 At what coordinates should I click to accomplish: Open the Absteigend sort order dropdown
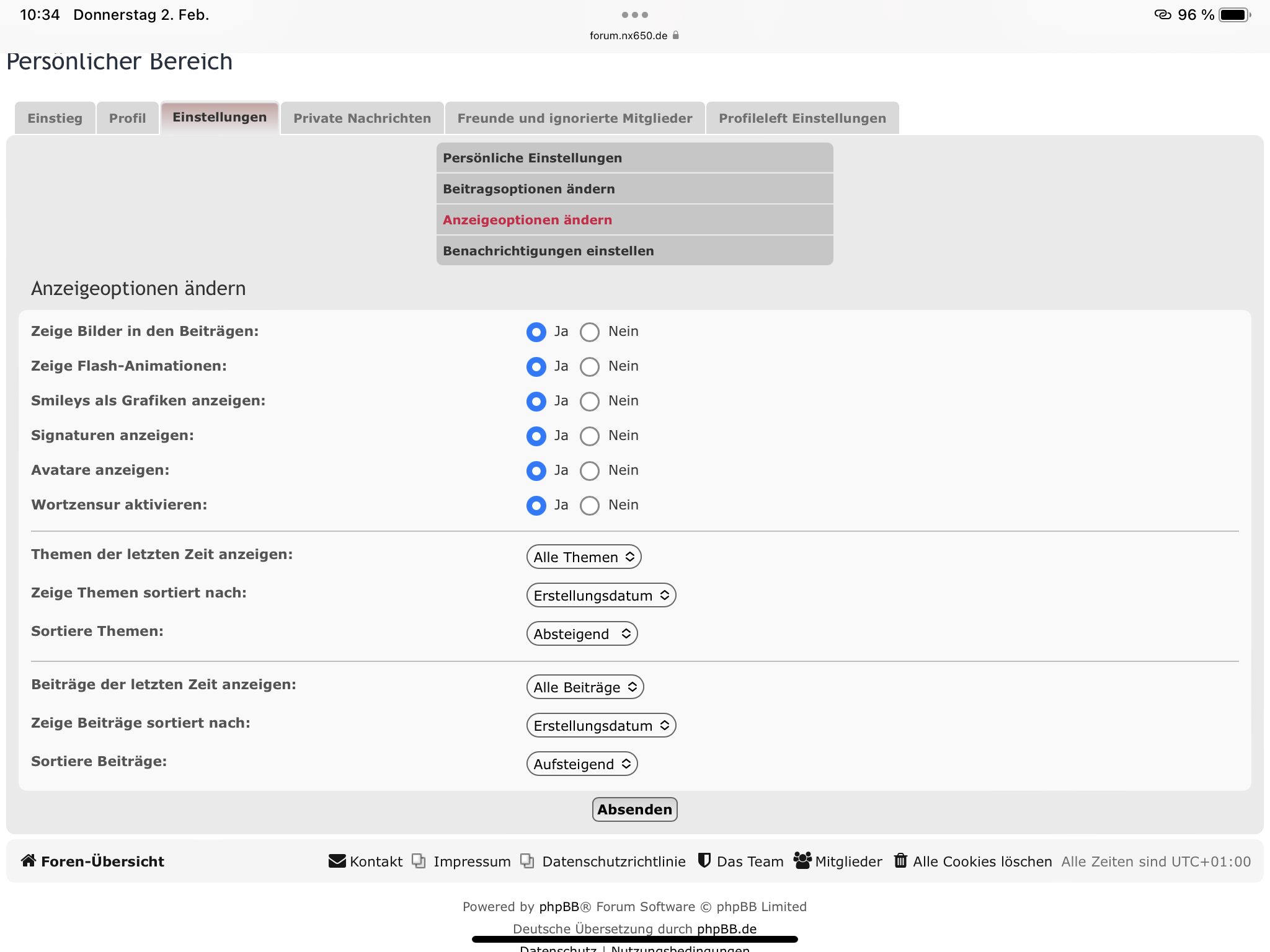(x=582, y=633)
